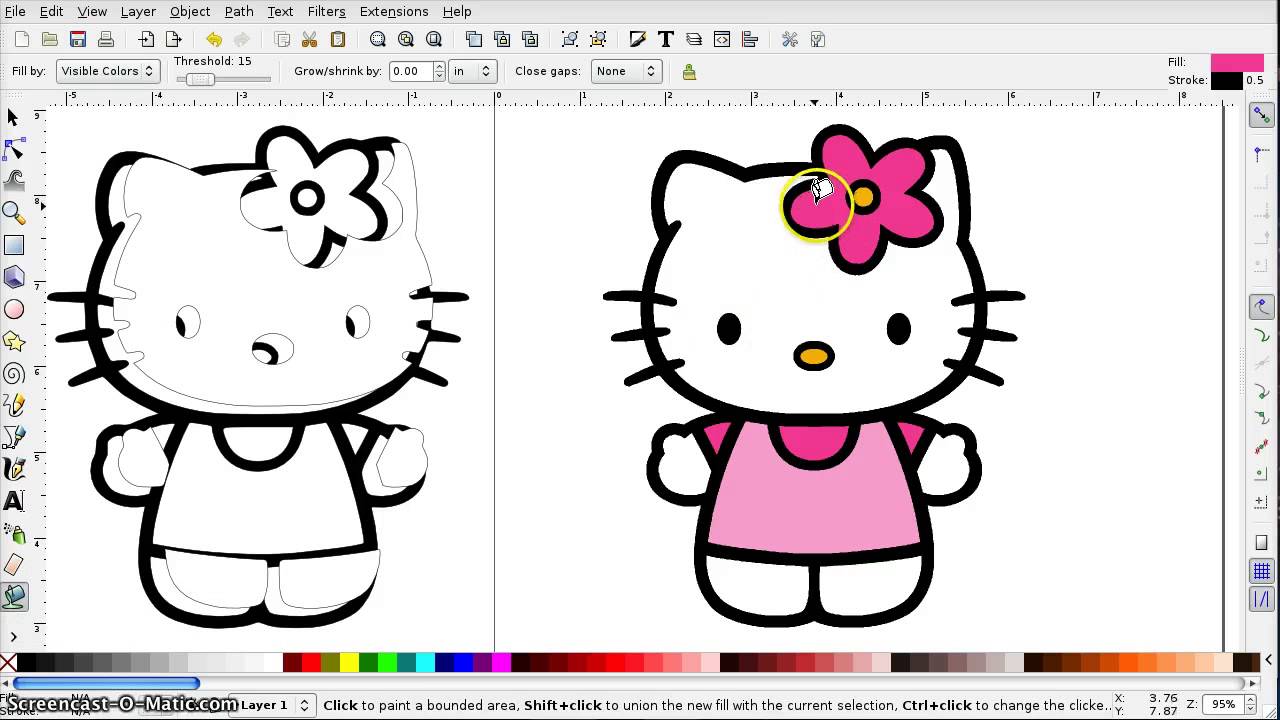1280x720 pixels.
Task: Zoom to fit page icon in toolbar
Action: (x=434, y=40)
